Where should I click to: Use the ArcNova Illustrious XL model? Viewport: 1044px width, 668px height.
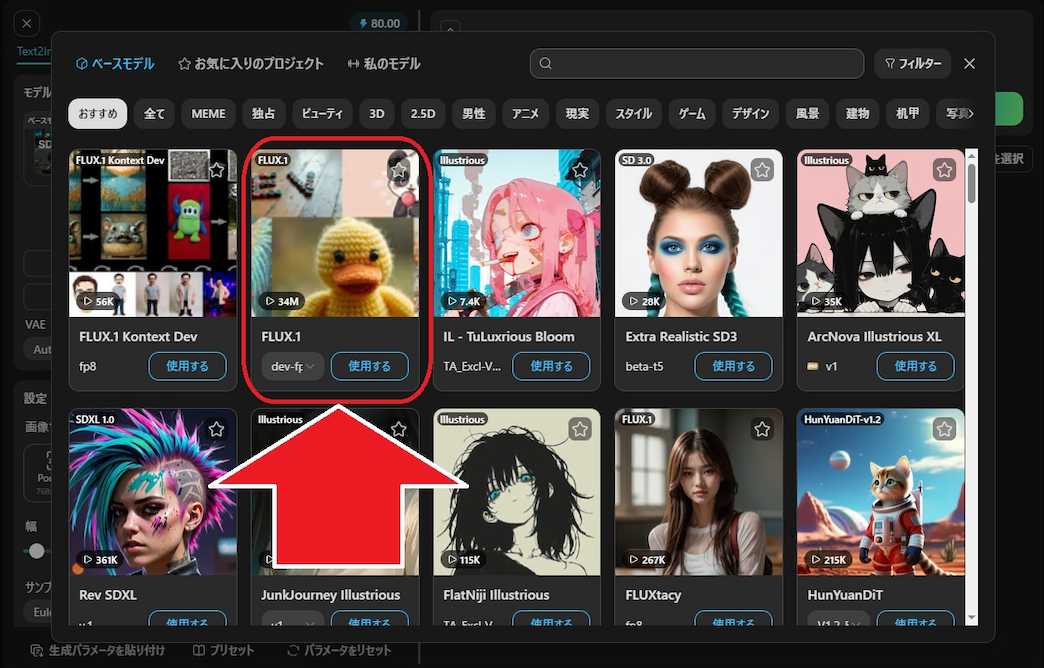pos(915,366)
